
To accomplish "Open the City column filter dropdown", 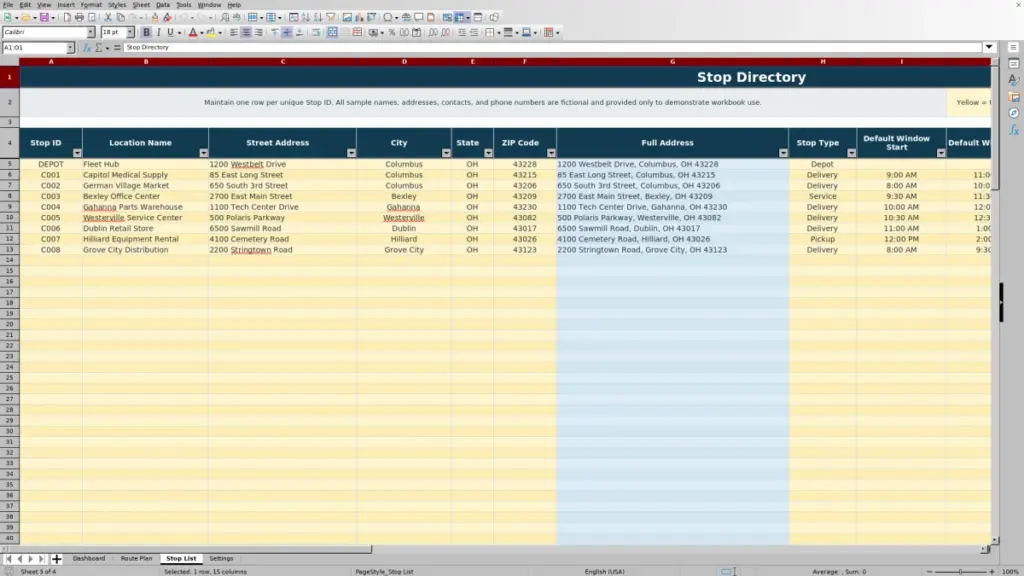I will (446, 153).
